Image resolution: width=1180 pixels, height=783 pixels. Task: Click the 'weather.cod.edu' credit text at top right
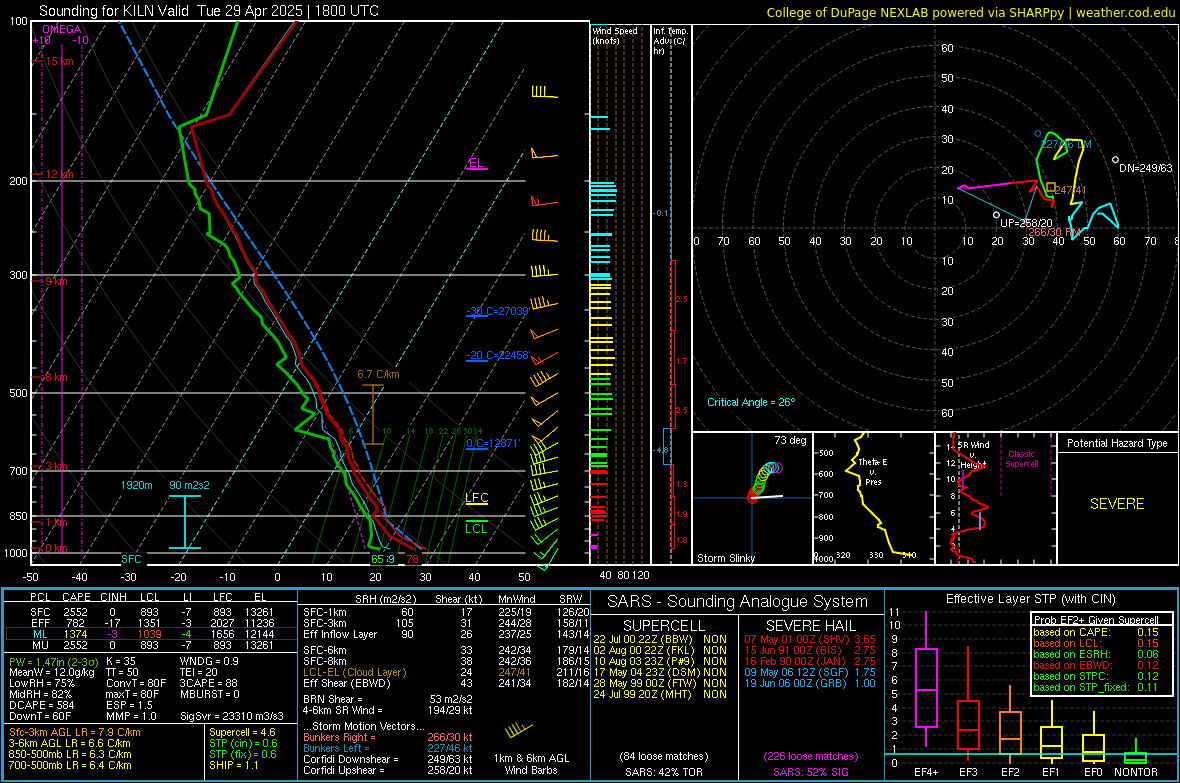click(x=1125, y=12)
